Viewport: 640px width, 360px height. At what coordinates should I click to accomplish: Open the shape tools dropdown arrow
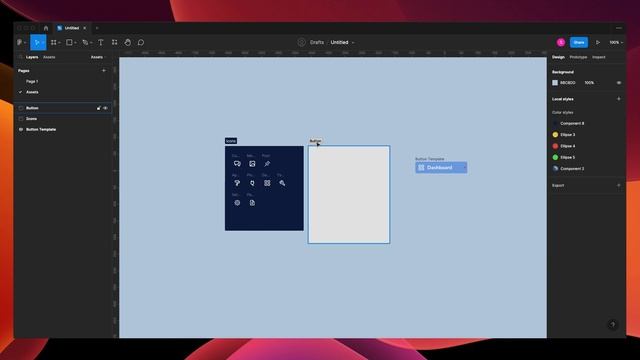click(76, 43)
